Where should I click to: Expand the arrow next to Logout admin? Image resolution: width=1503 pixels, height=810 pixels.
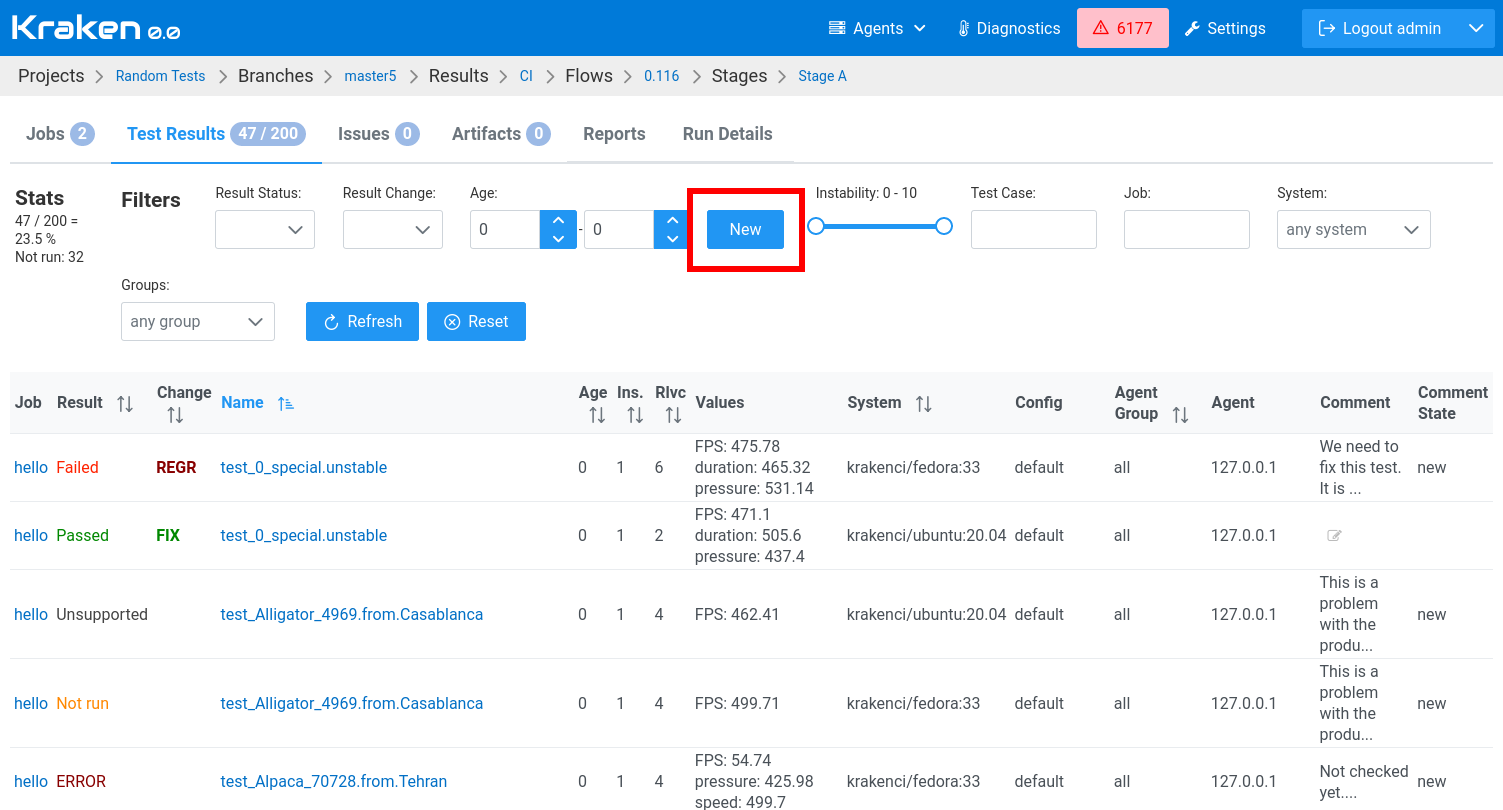(1476, 28)
